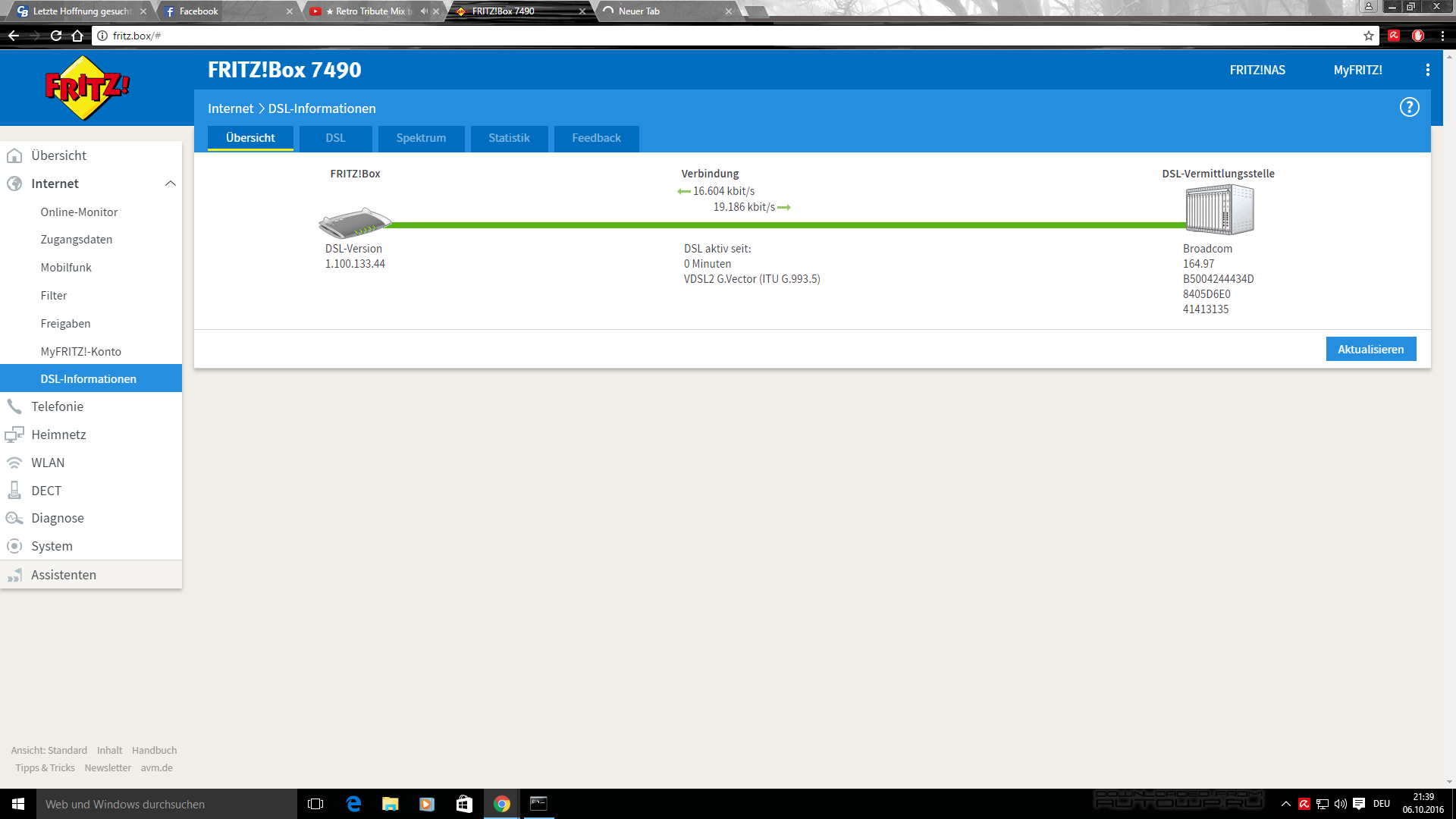
Task: Mute the Retro Tribute Mix tab audio
Action: click(x=424, y=11)
